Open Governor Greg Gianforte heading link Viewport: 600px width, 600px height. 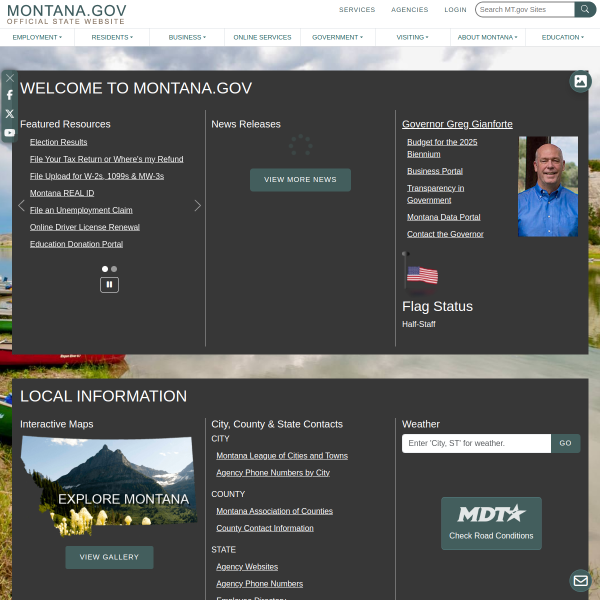click(457, 124)
